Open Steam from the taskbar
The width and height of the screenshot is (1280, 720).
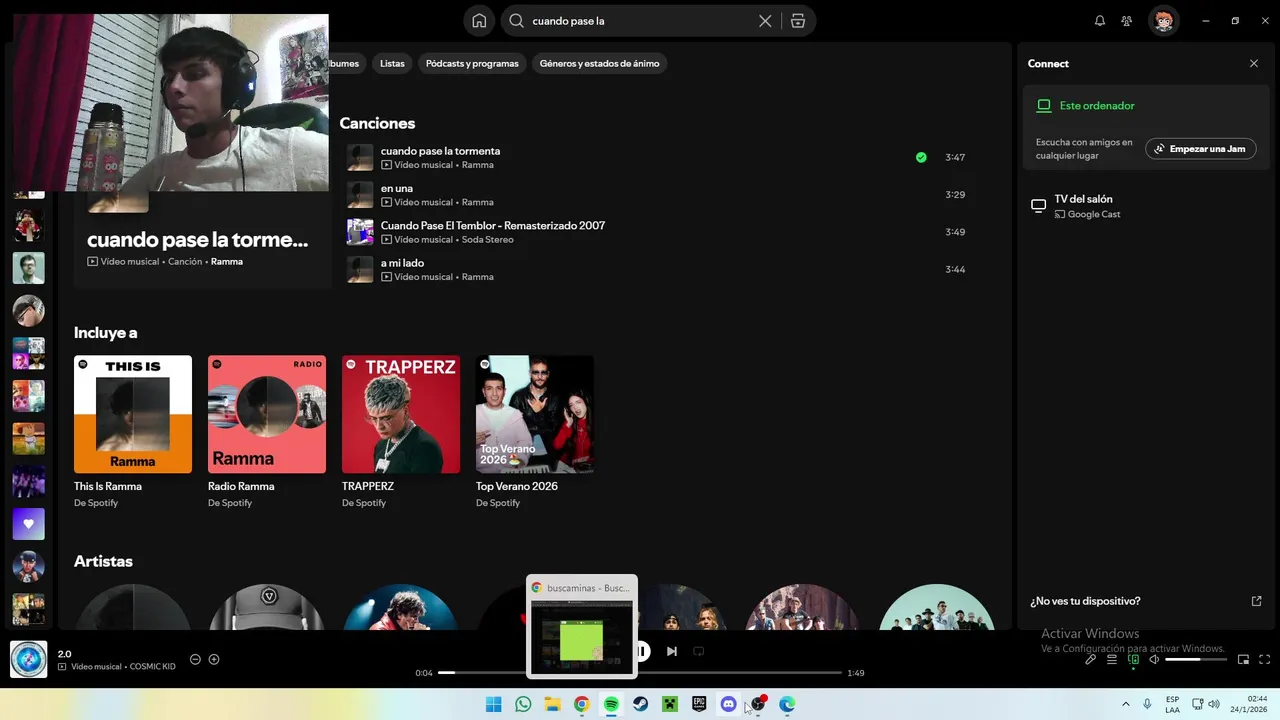pos(640,704)
